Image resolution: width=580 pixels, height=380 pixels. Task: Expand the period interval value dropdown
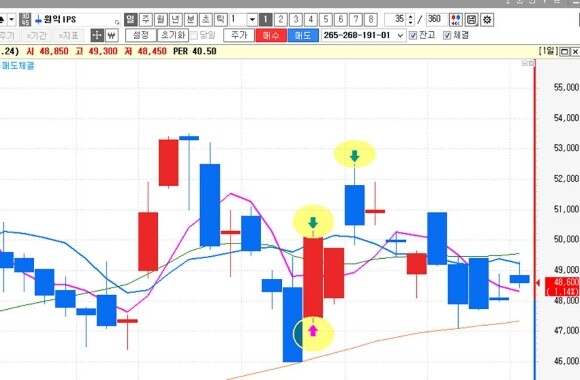tap(252, 19)
